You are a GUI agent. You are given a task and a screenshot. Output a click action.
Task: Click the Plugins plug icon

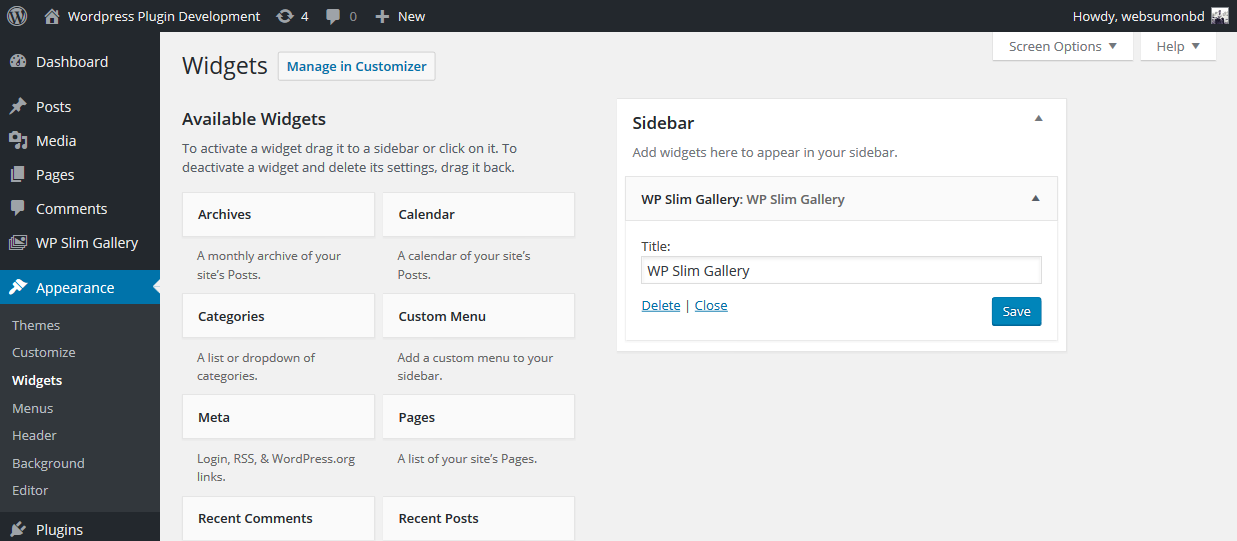pyautogui.click(x=18, y=530)
